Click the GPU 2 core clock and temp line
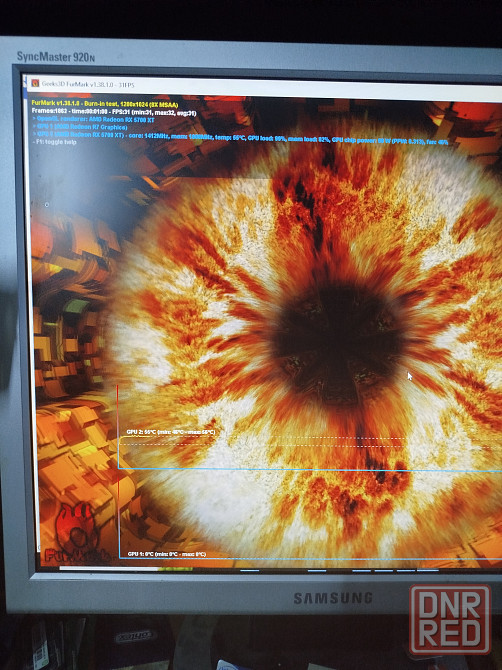The height and width of the screenshot is (670, 502). point(240,138)
